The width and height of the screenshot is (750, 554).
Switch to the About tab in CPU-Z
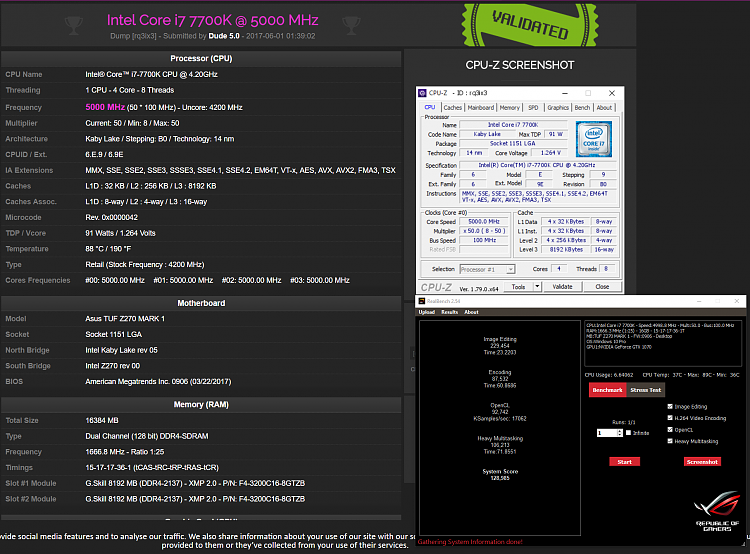coord(604,108)
